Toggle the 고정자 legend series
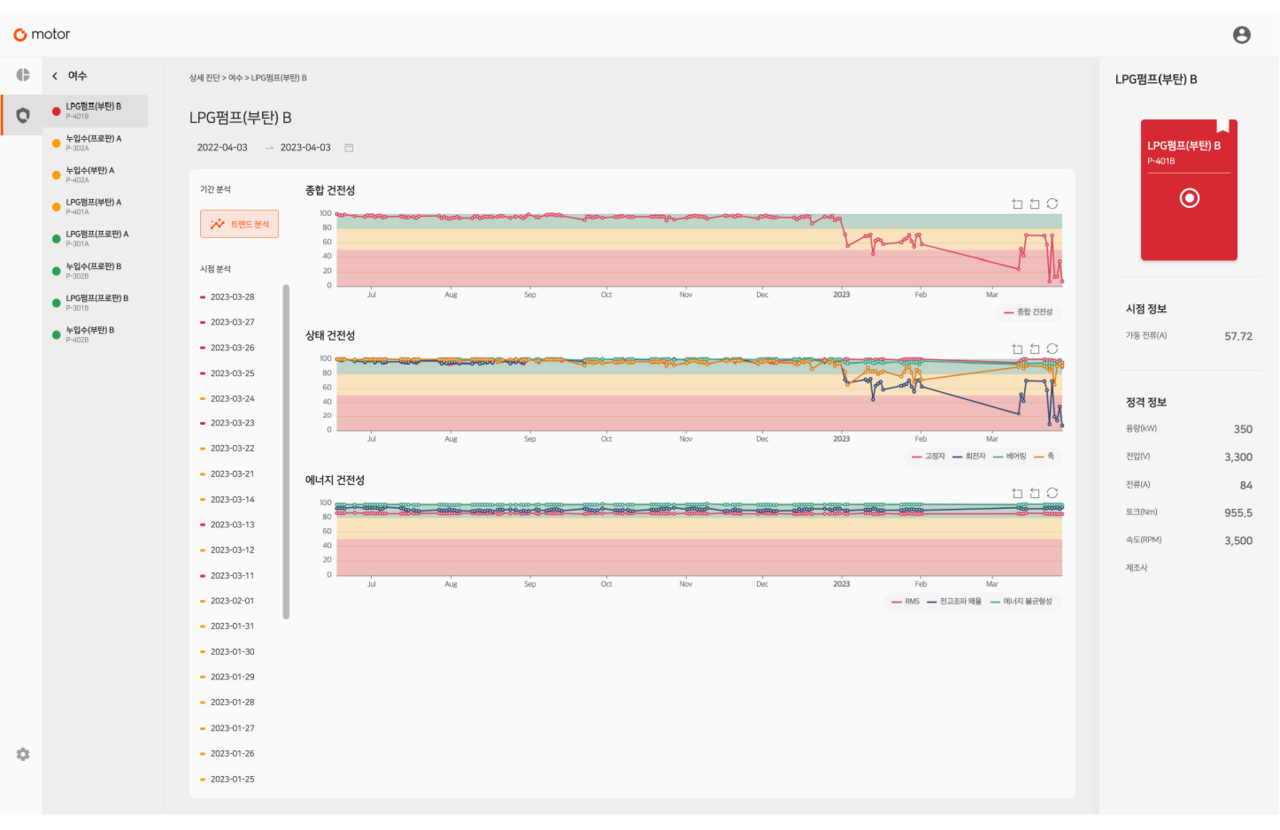 928,456
